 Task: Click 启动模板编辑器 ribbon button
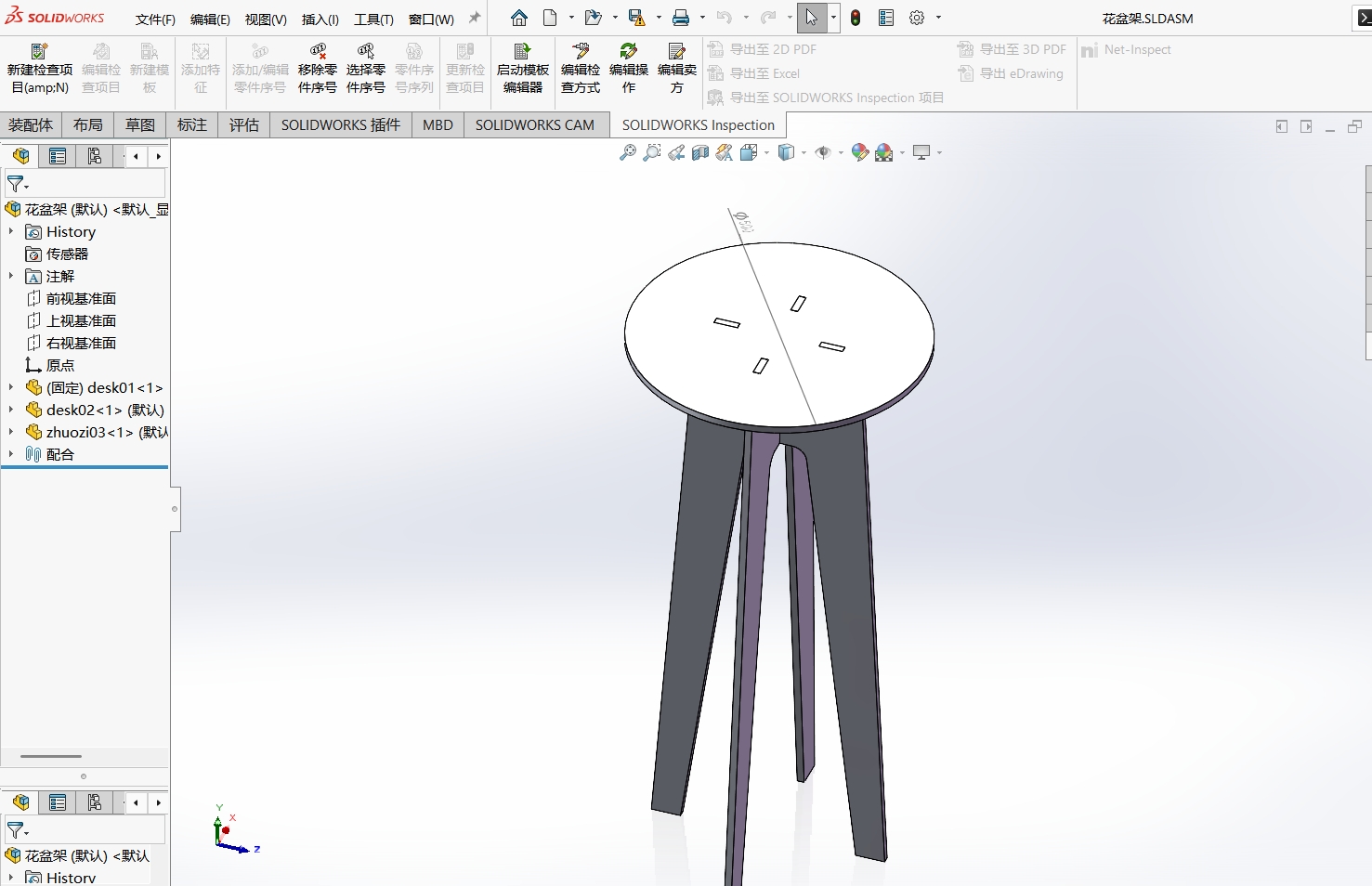coord(523,68)
